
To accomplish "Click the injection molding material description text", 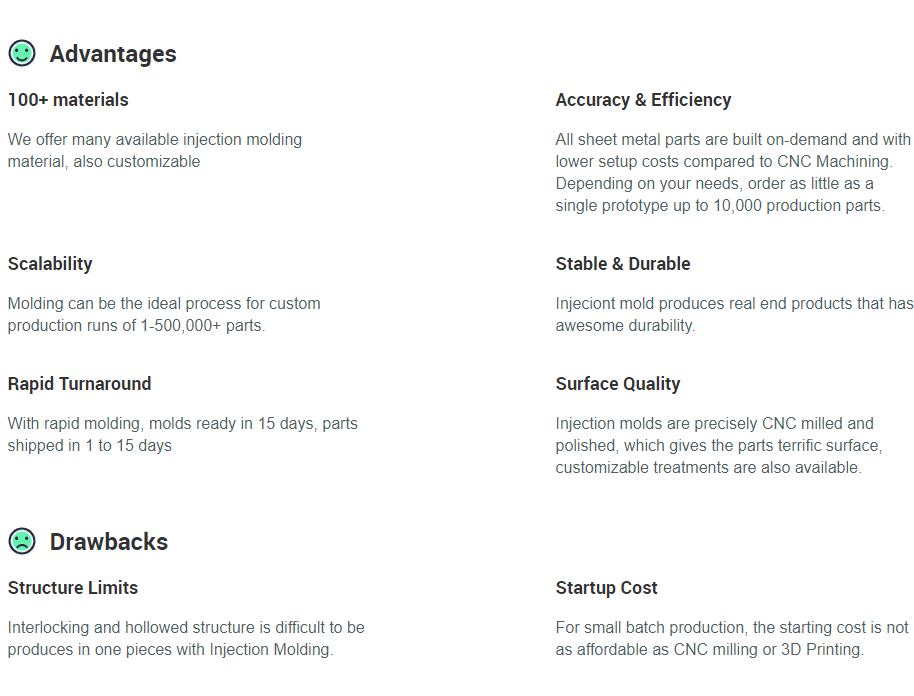I will point(155,151).
